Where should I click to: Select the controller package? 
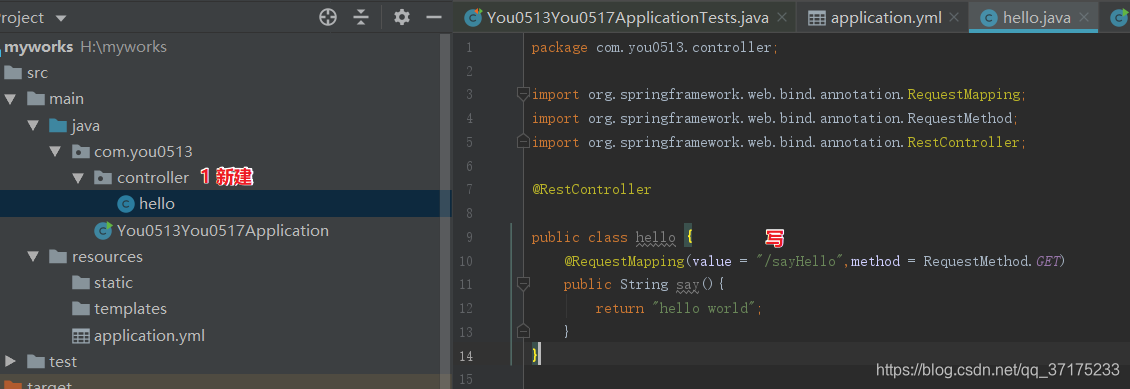[153, 177]
